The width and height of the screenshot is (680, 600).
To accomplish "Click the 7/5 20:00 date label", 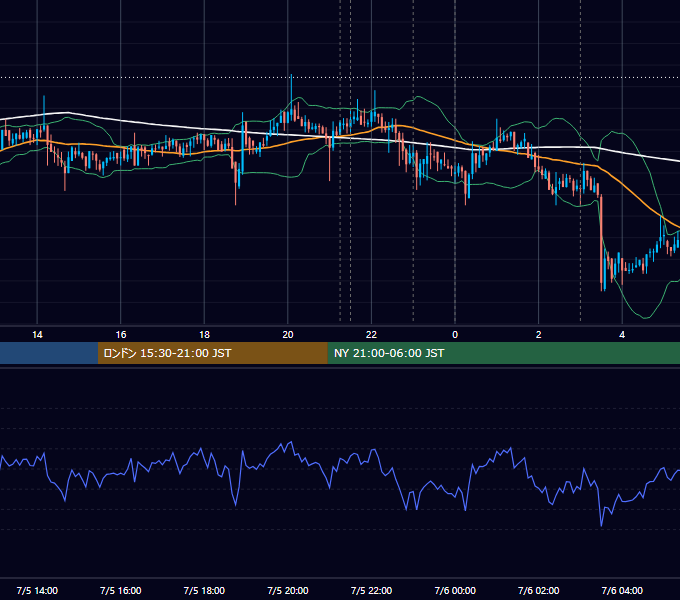I will pyautogui.click(x=288, y=590).
